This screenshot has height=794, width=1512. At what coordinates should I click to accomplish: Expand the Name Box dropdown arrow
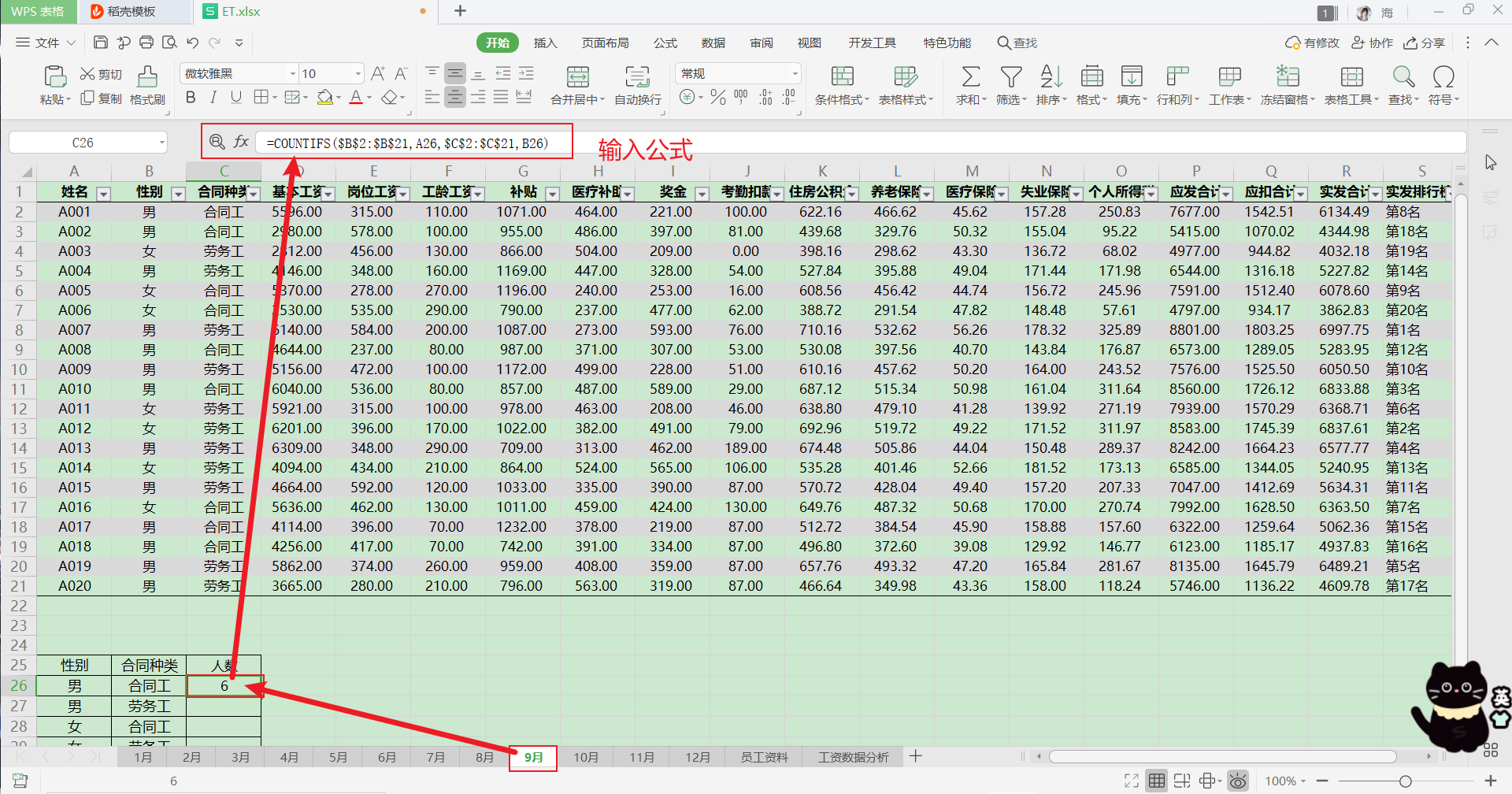(162, 143)
